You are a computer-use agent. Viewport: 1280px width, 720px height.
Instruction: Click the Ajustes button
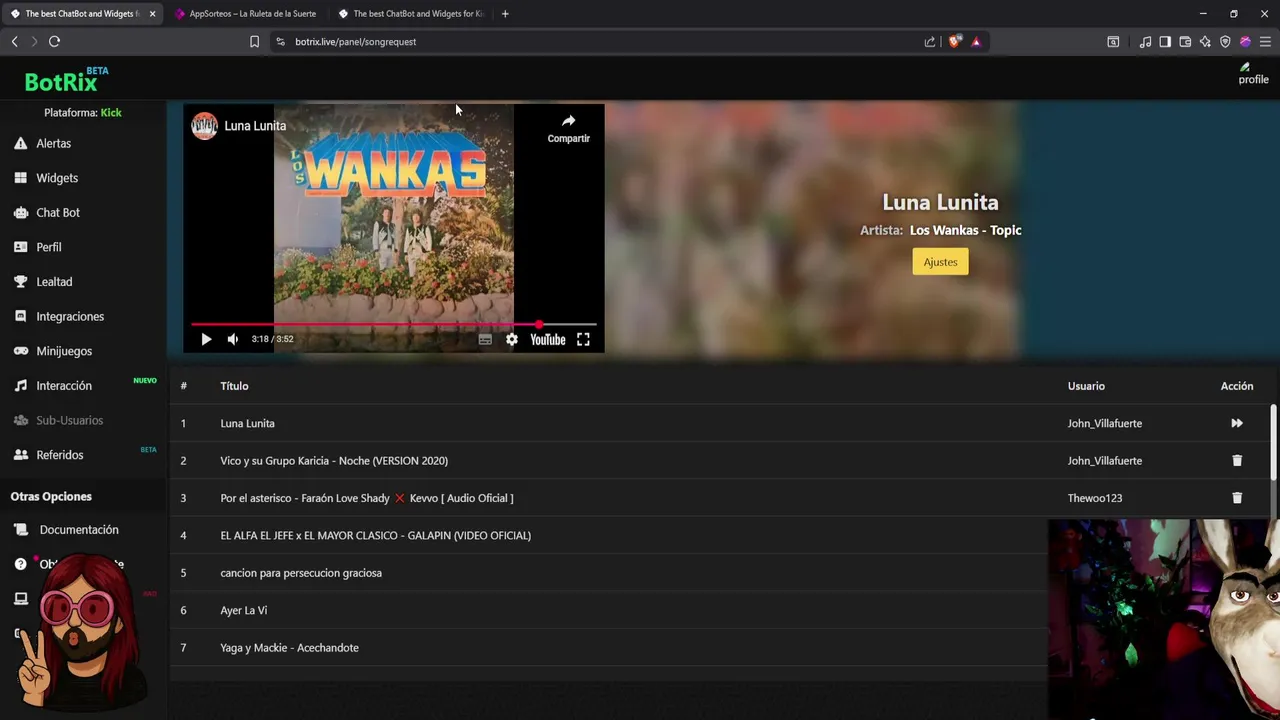click(x=940, y=262)
